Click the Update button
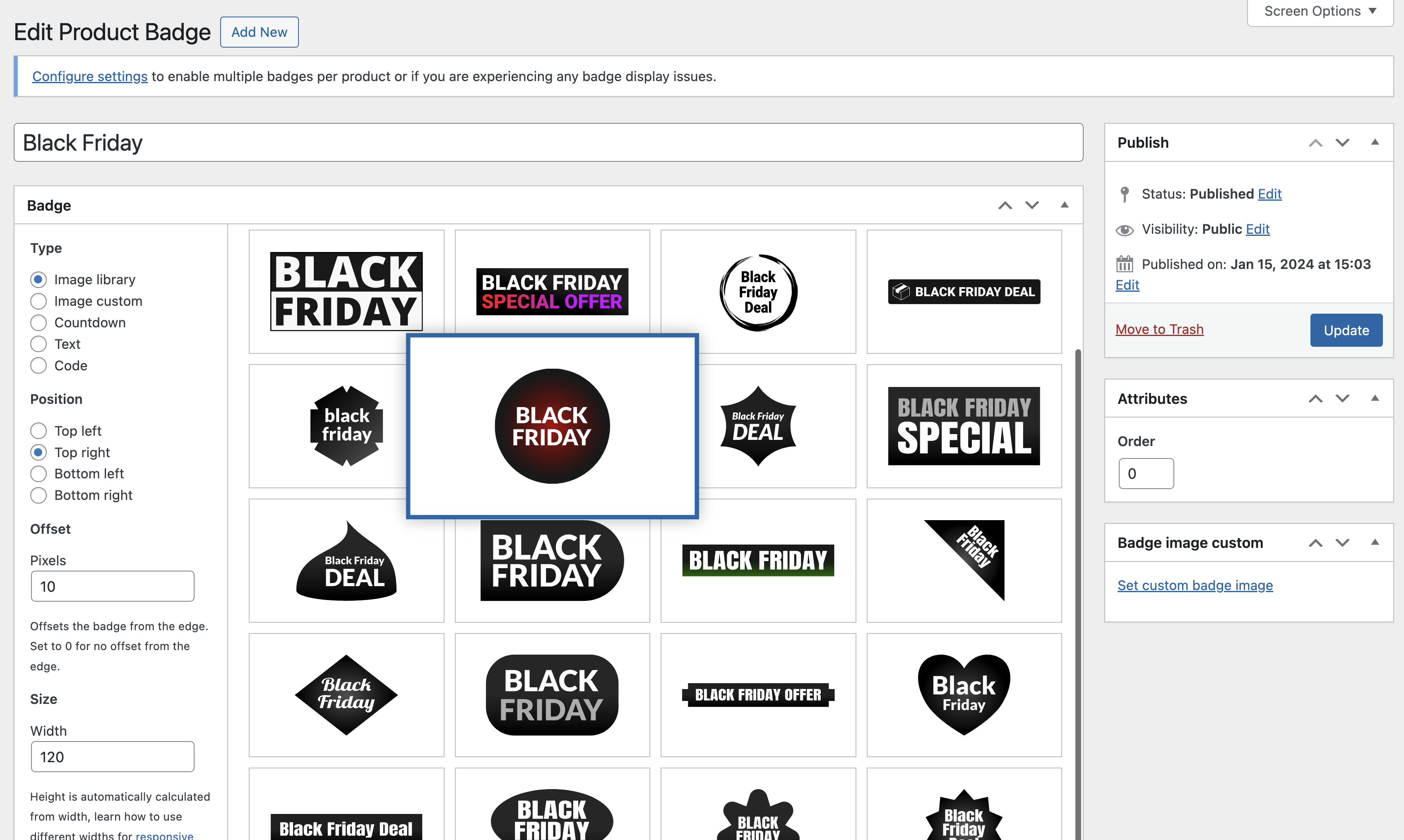The width and height of the screenshot is (1404, 840). pyautogui.click(x=1346, y=330)
